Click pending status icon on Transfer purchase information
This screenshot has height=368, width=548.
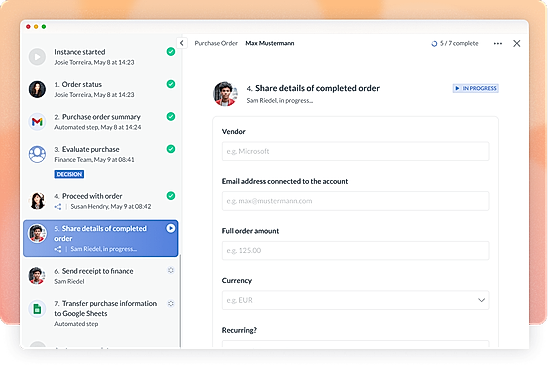(171, 303)
